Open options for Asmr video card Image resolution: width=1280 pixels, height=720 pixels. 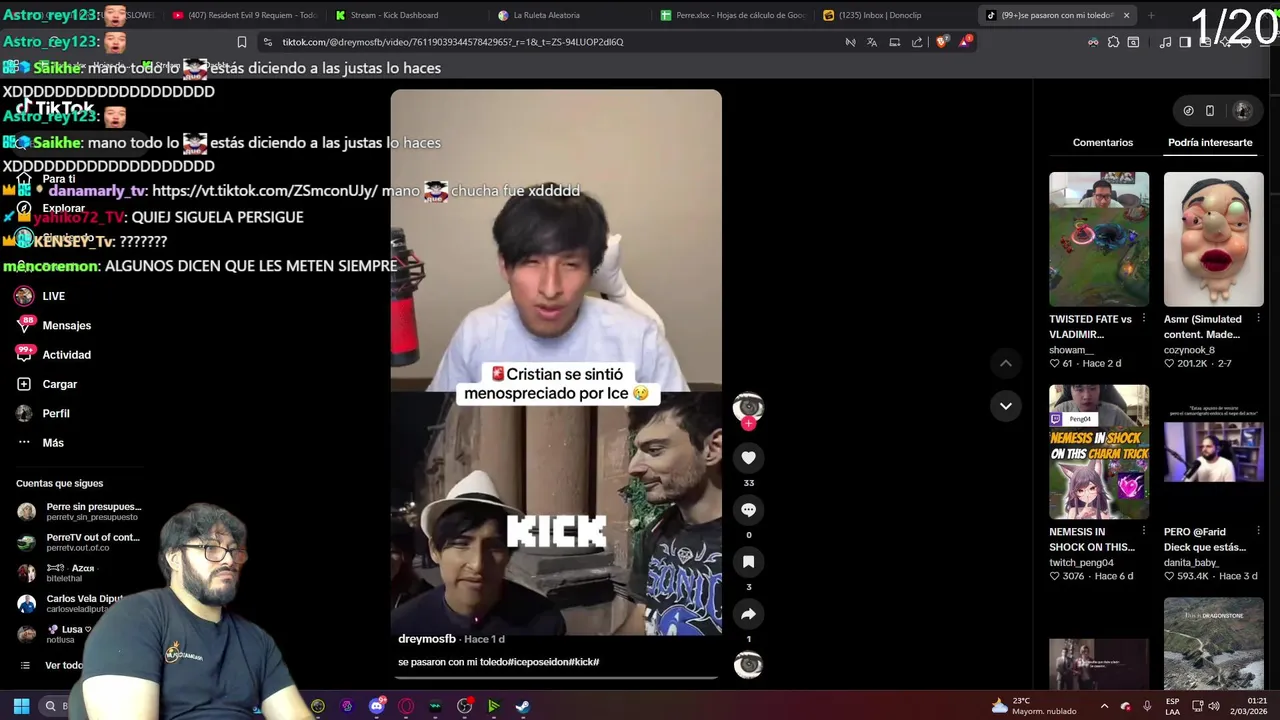pos(1258,319)
